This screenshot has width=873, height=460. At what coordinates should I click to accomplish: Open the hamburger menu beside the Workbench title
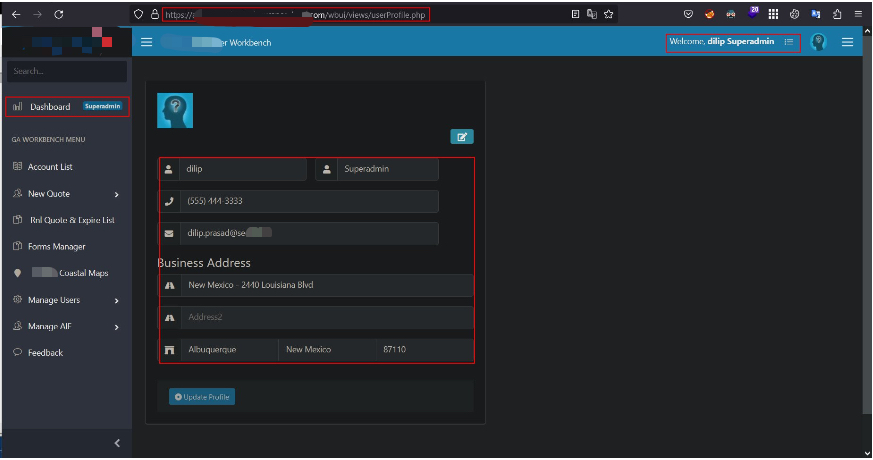(147, 43)
